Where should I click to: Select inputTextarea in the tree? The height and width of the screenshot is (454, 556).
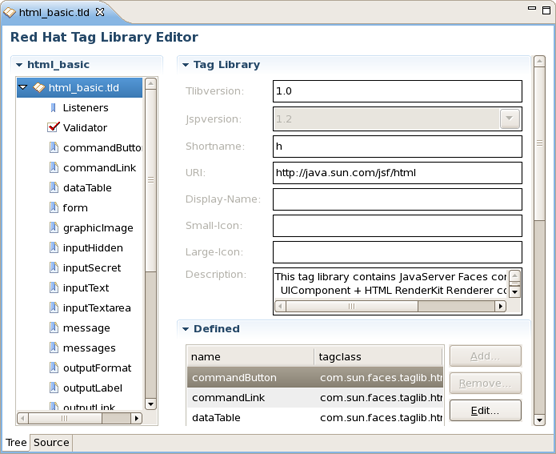tap(97, 308)
